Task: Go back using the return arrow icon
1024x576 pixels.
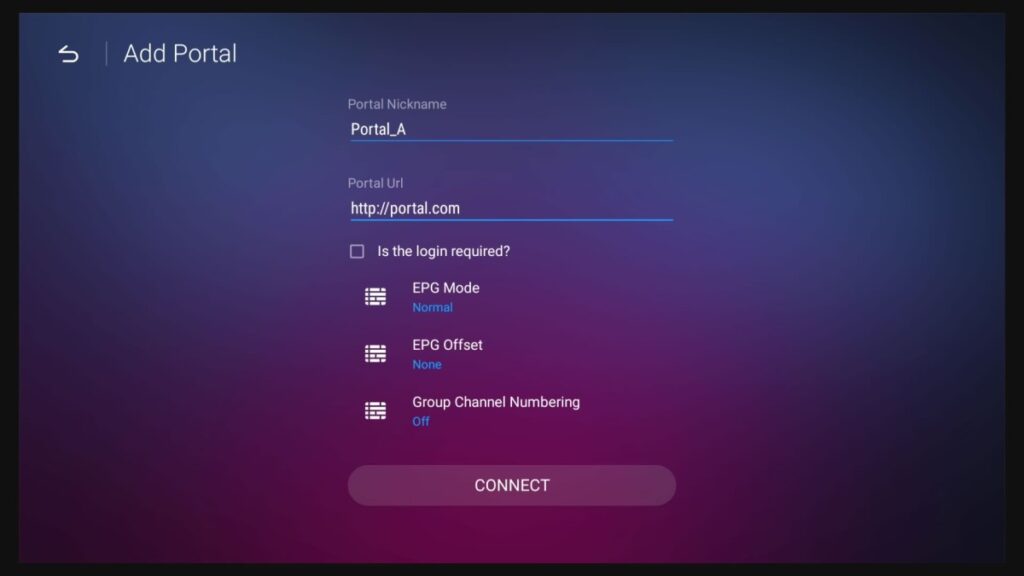Action: [69, 54]
